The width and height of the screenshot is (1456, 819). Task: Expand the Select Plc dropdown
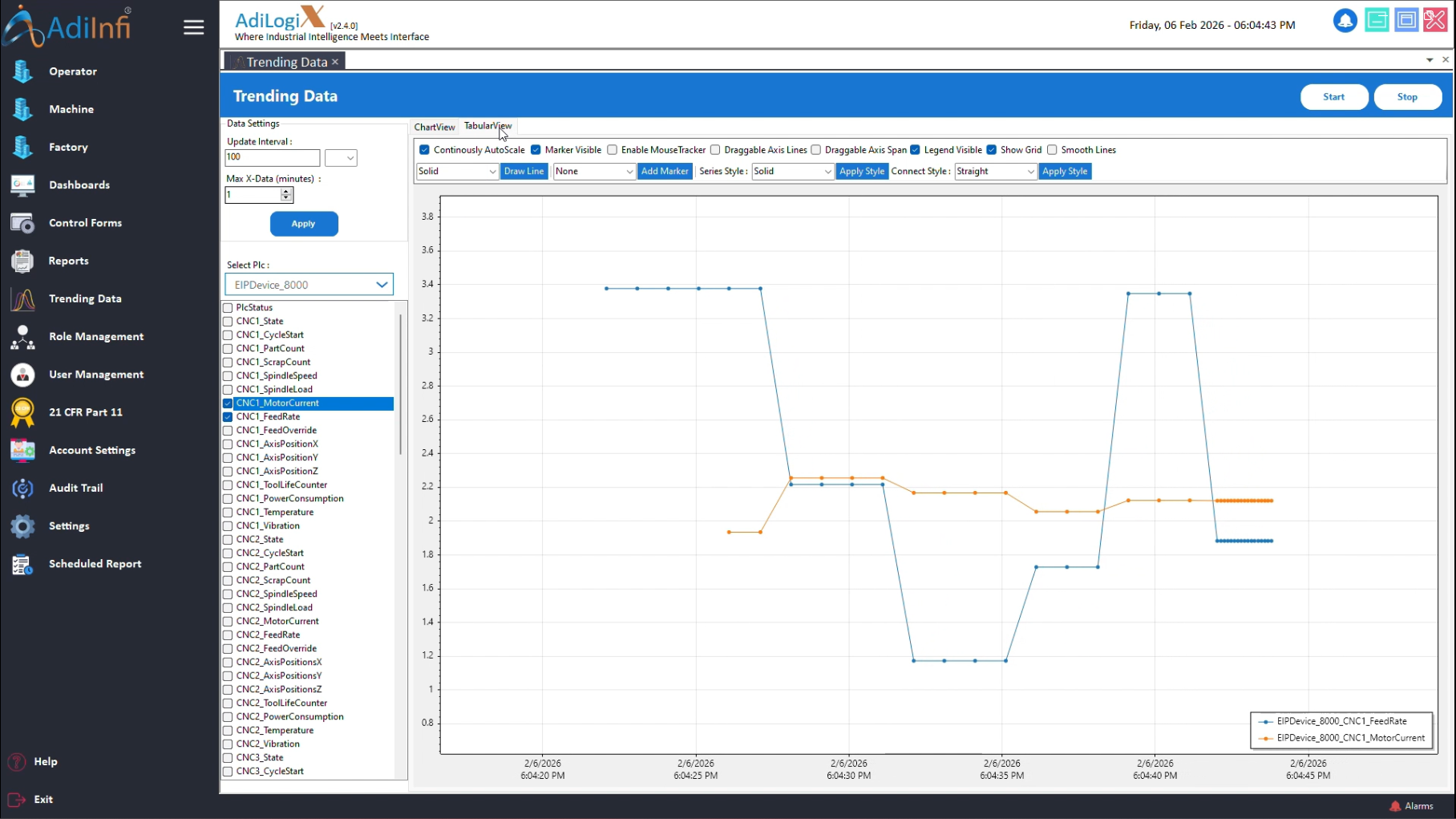[382, 285]
